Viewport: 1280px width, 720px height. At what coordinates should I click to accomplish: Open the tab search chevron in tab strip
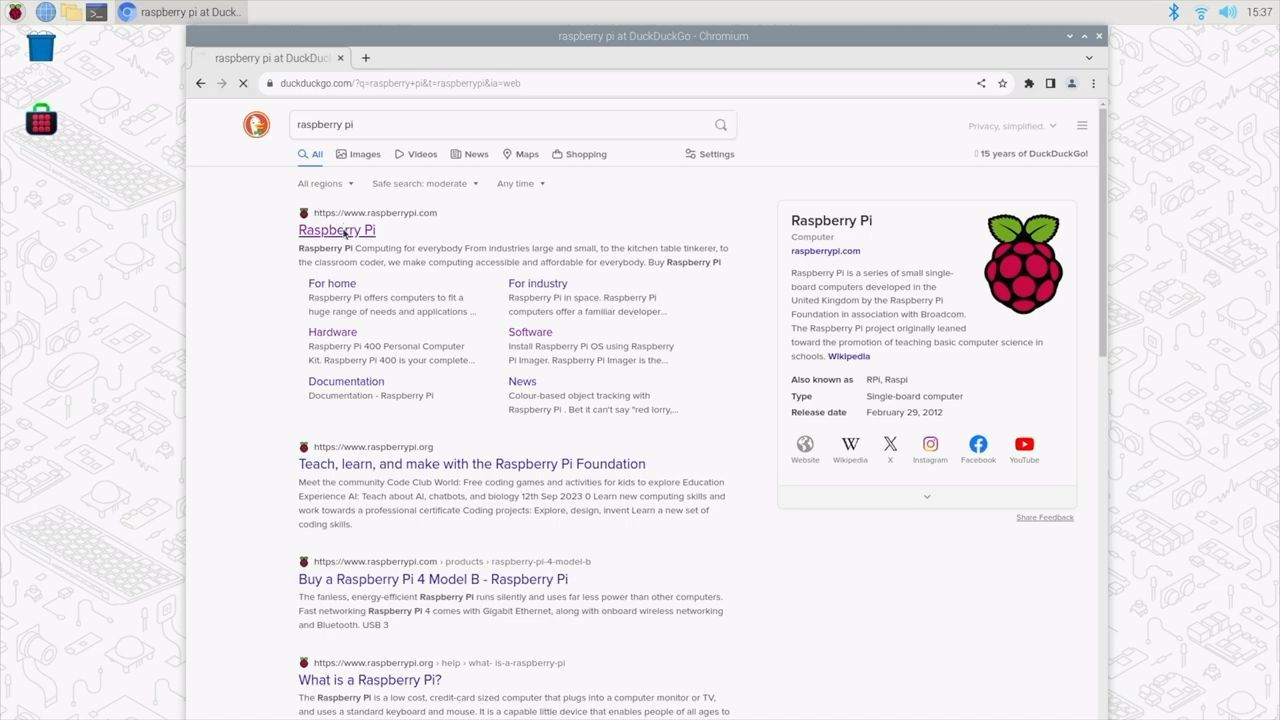coord(1090,58)
